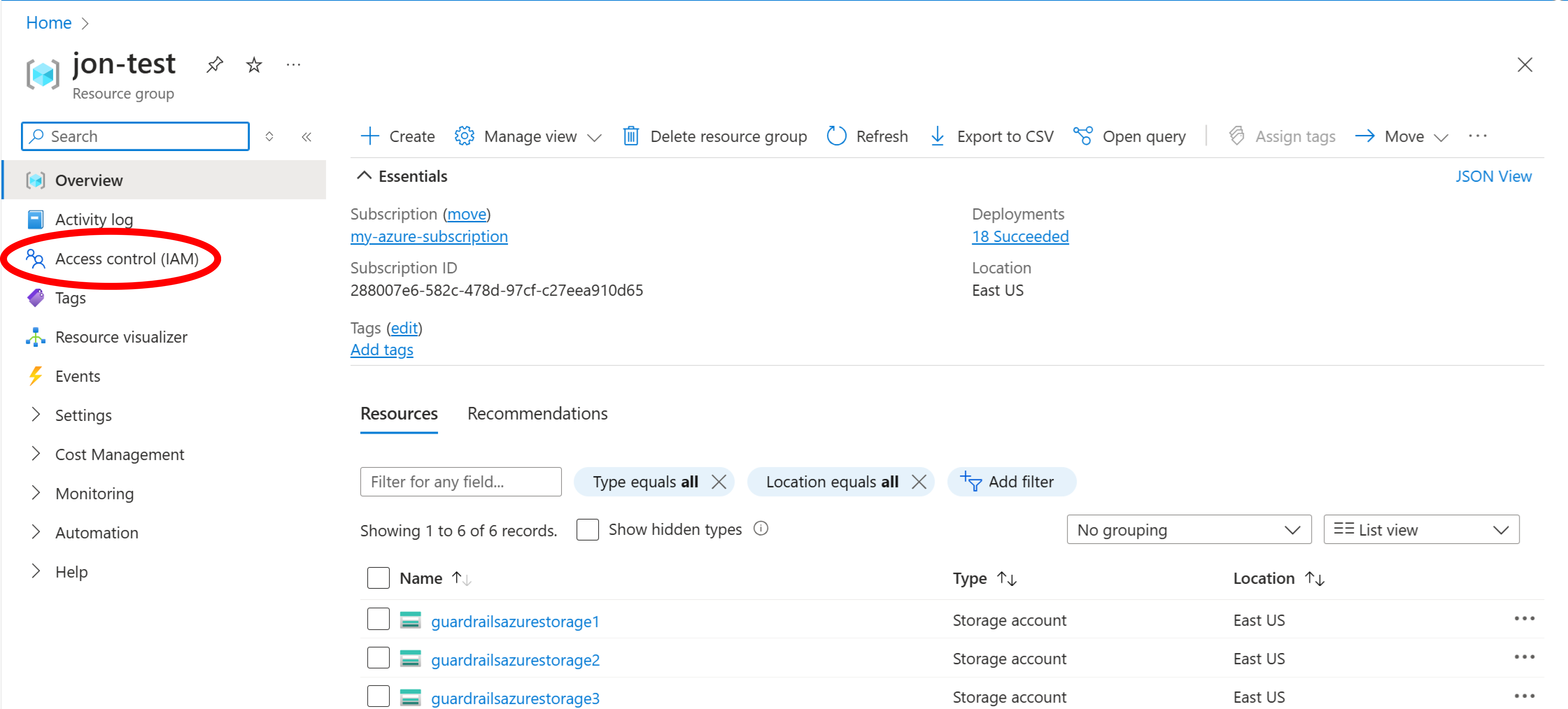Screen dimensions: 1568x709
Task: Open the Tags section from sidebar
Action: pos(70,298)
